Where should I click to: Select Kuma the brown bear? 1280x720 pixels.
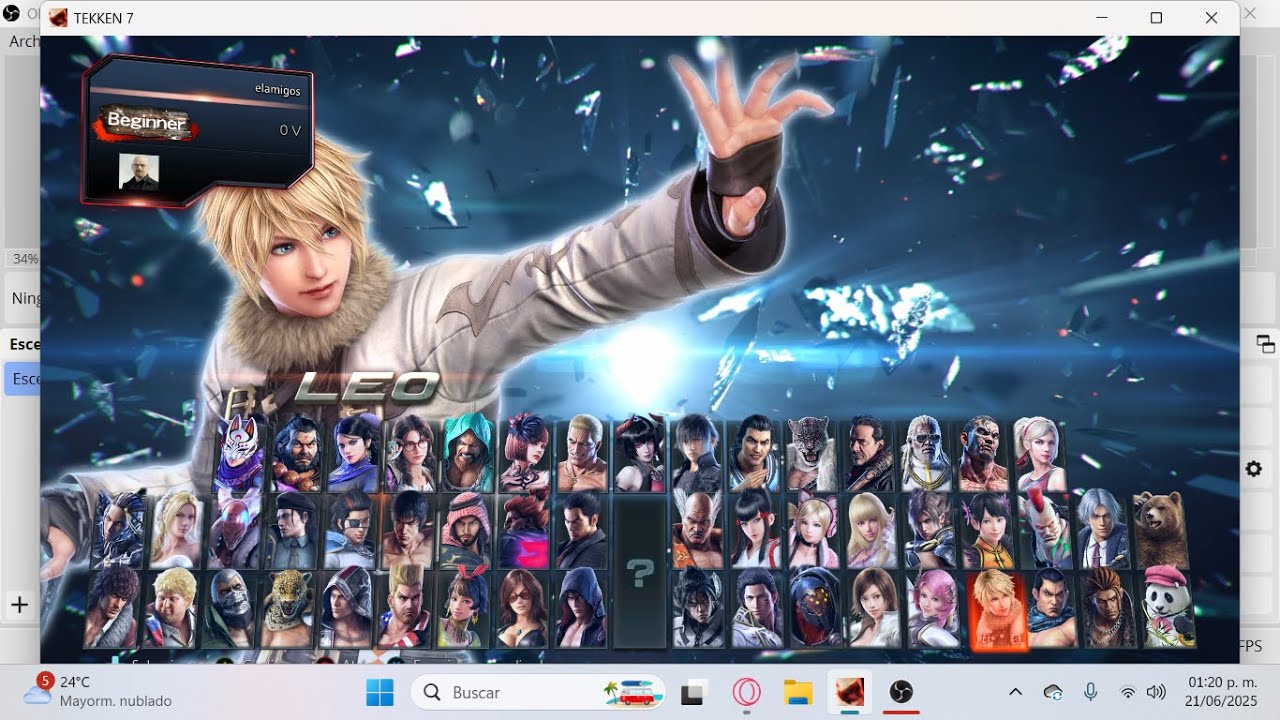(1162, 530)
